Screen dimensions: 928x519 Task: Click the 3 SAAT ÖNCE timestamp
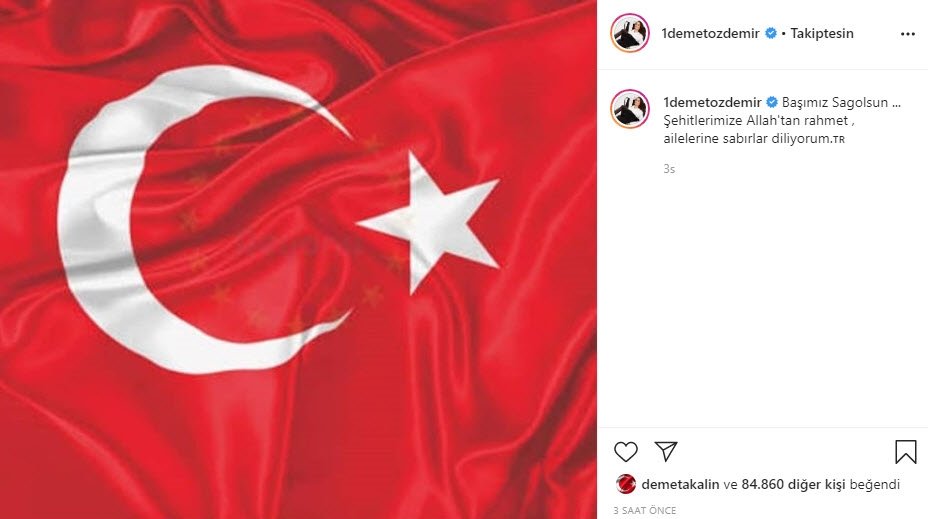(x=645, y=510)
